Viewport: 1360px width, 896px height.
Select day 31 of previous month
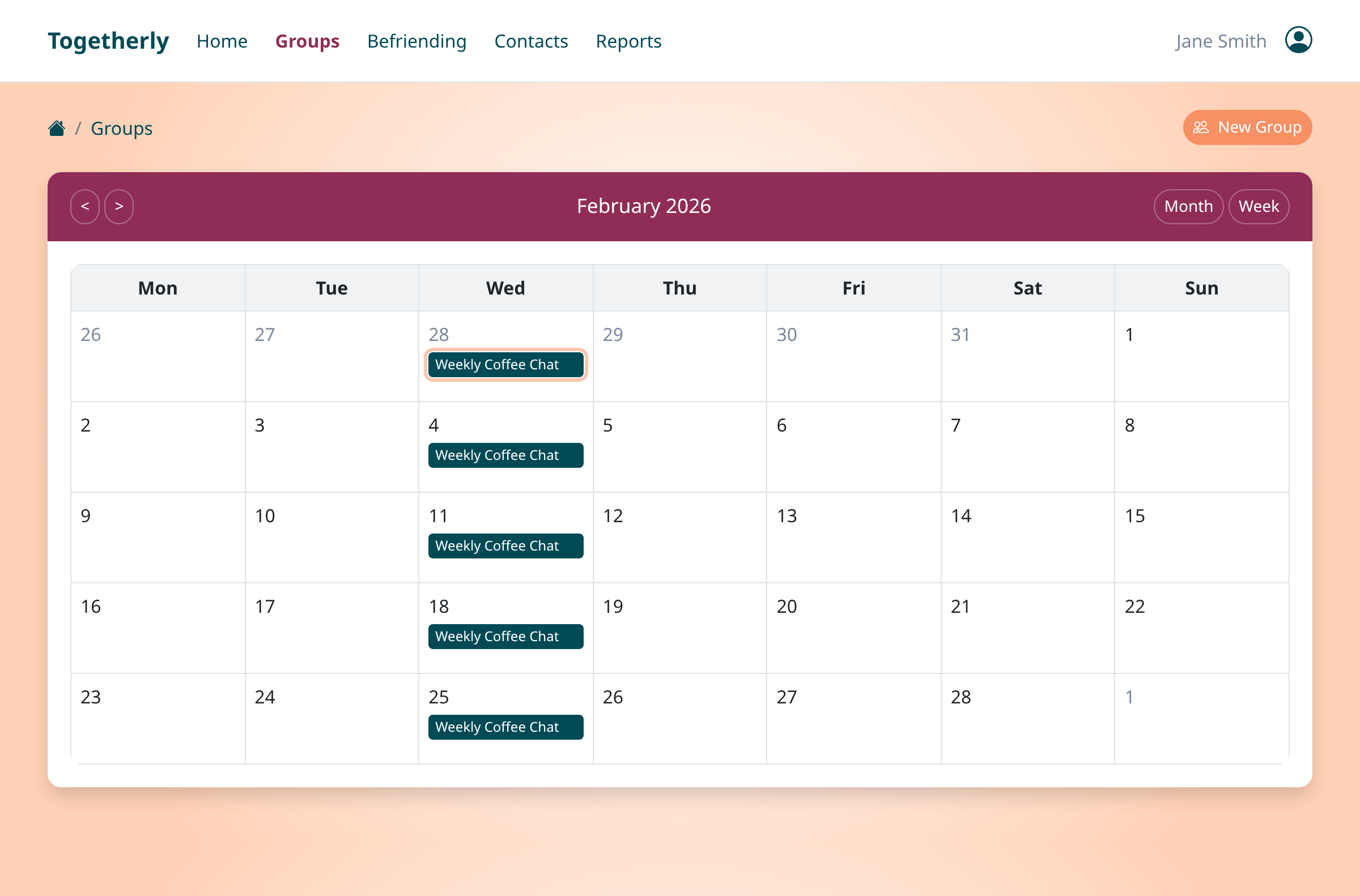[1028, 357]
